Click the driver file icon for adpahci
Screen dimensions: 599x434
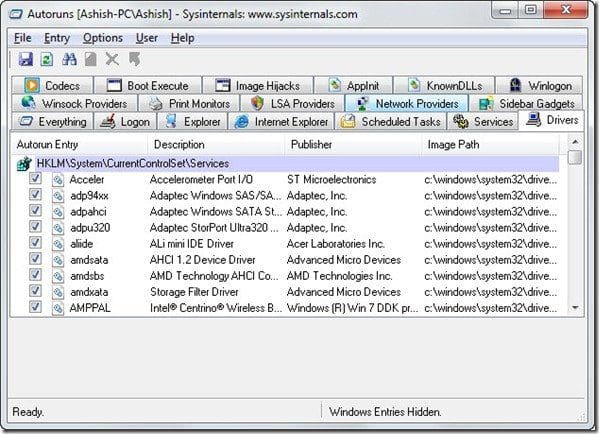58,212
